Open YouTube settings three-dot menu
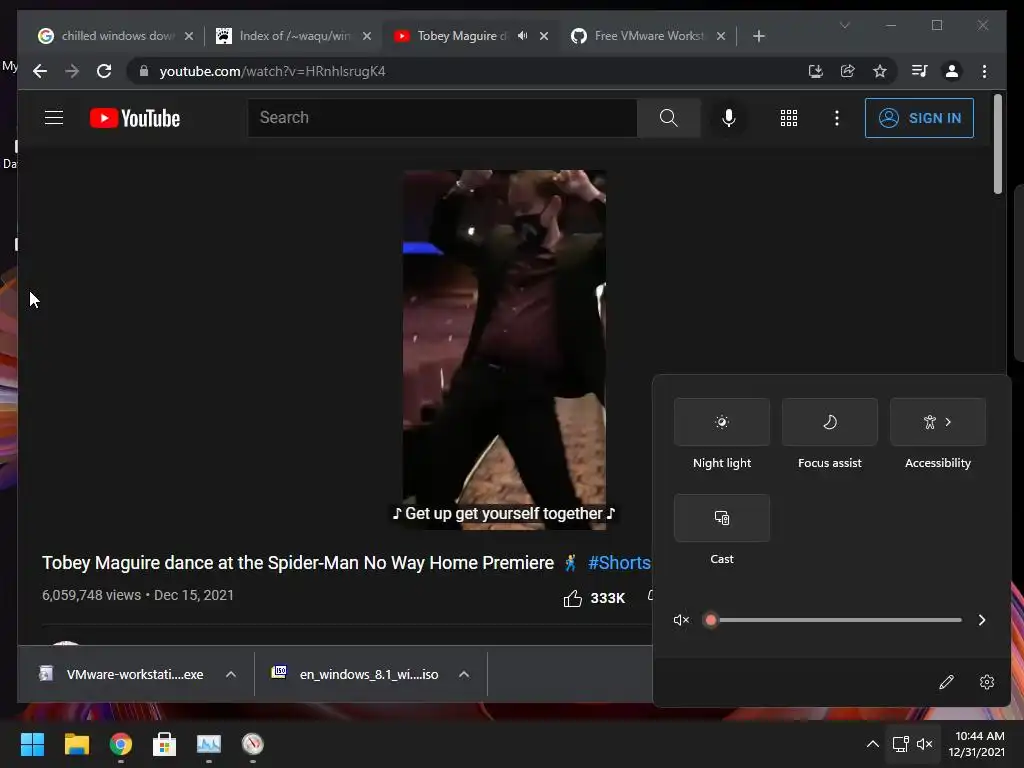The width and height of the screenshot is (1024, 768). (x=837, y=118)
